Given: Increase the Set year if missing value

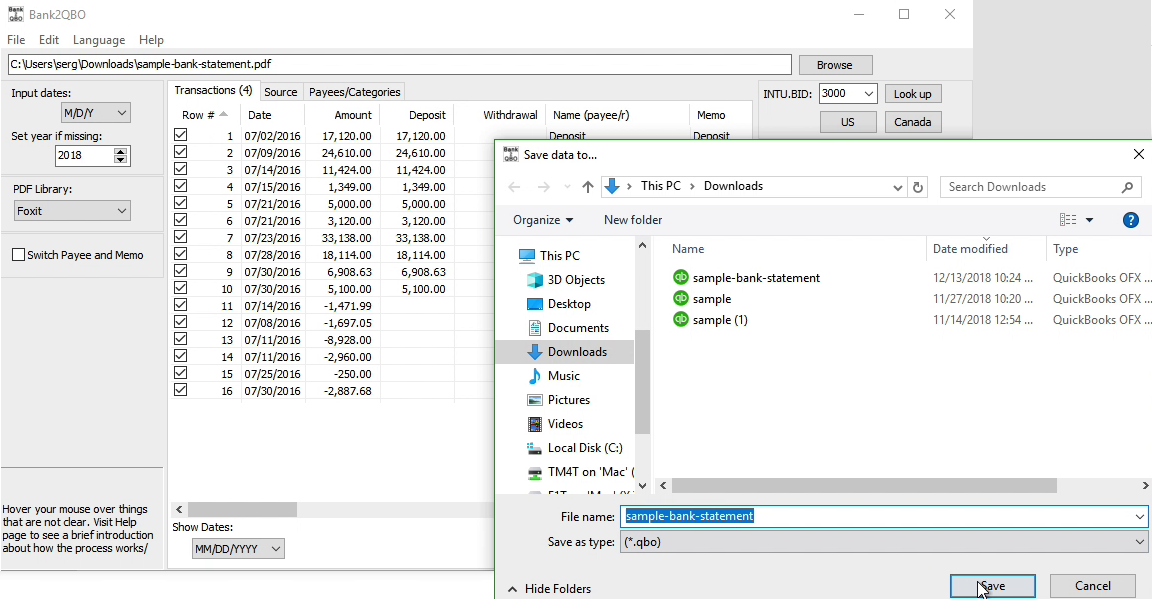Looking at the screenshot, I should (121, 151).
